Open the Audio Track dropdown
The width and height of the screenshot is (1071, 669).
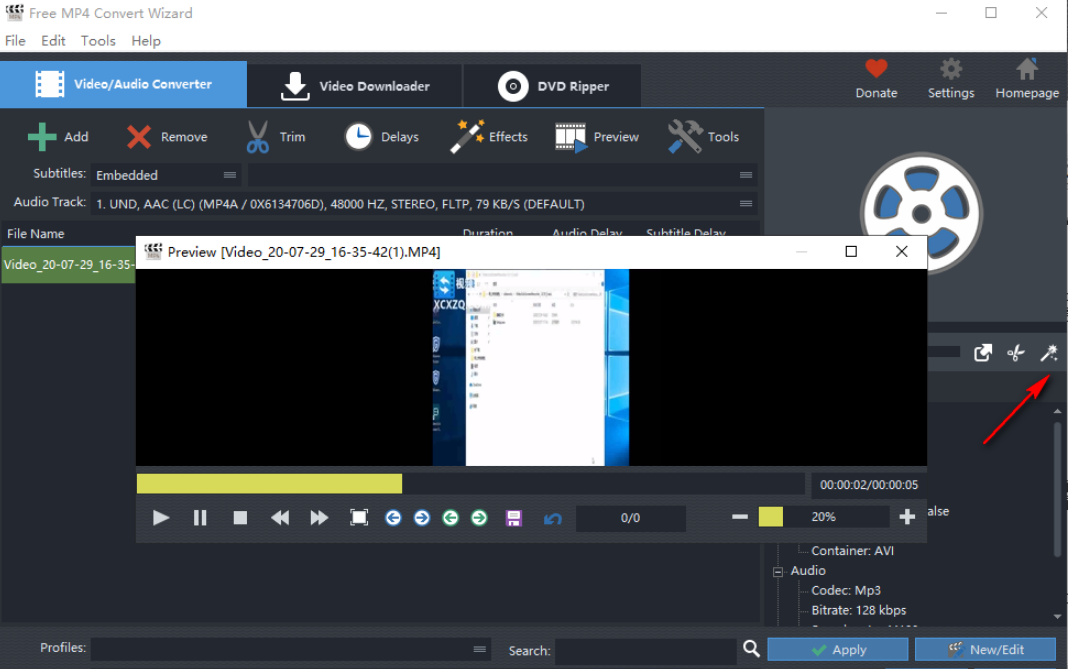click(423, 204)
